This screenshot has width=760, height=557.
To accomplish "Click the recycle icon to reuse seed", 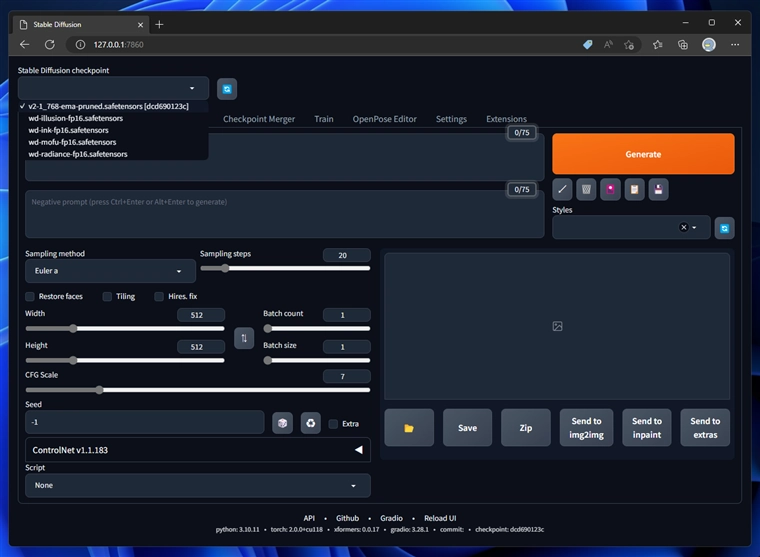I will (x=311, y=423).
